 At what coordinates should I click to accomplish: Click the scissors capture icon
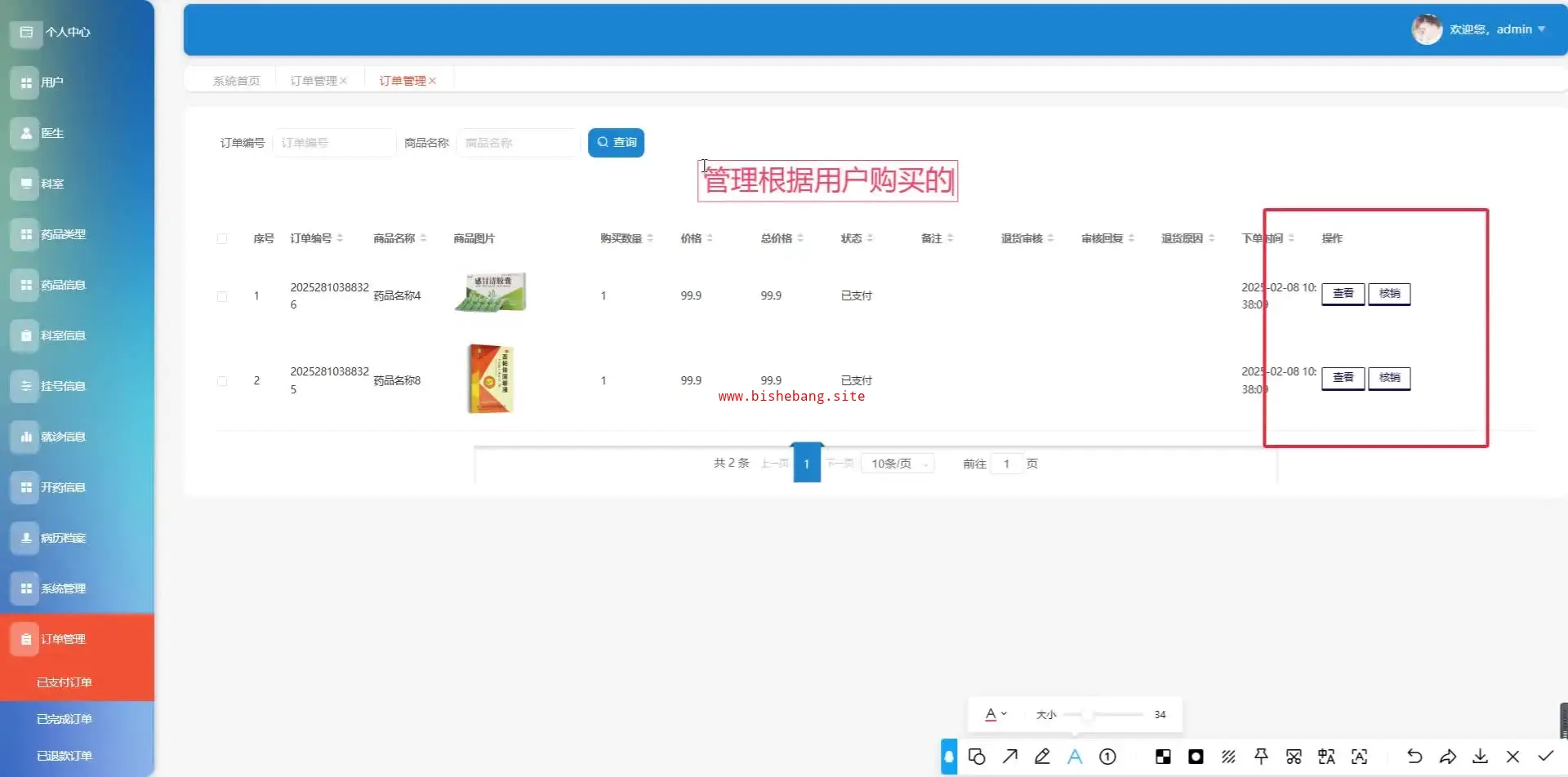(x=1294, y=757)
